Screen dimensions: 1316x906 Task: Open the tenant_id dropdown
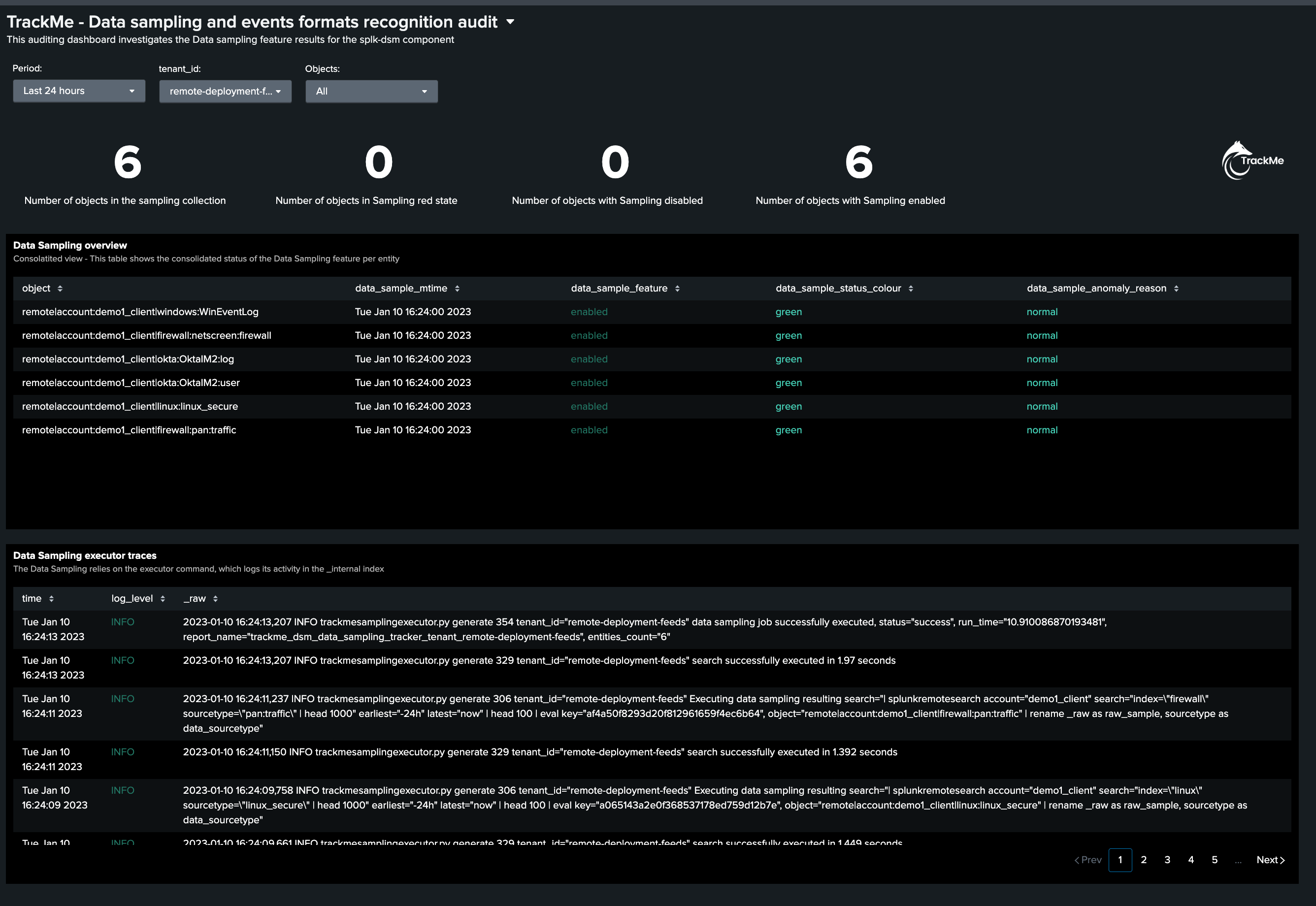(x=226, y=92)
